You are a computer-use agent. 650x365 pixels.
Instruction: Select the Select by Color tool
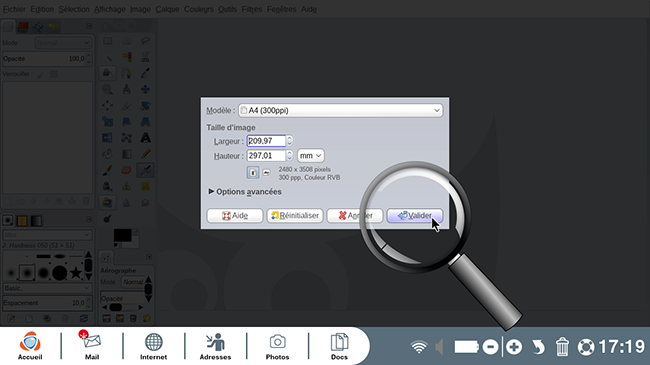click(x=126, y=57)
